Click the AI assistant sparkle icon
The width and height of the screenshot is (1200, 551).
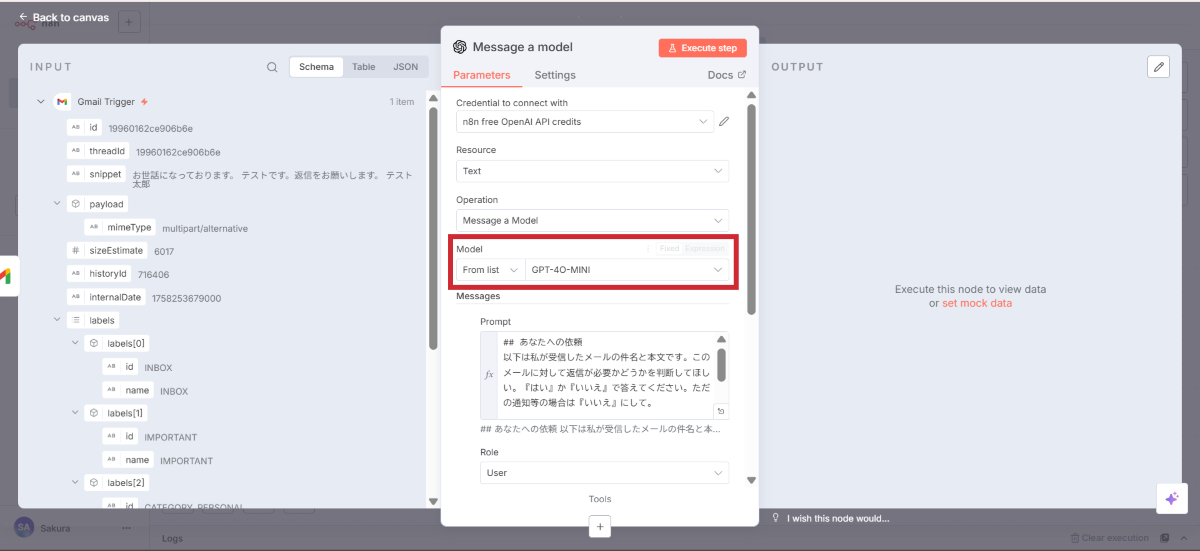pos(1170,498)
